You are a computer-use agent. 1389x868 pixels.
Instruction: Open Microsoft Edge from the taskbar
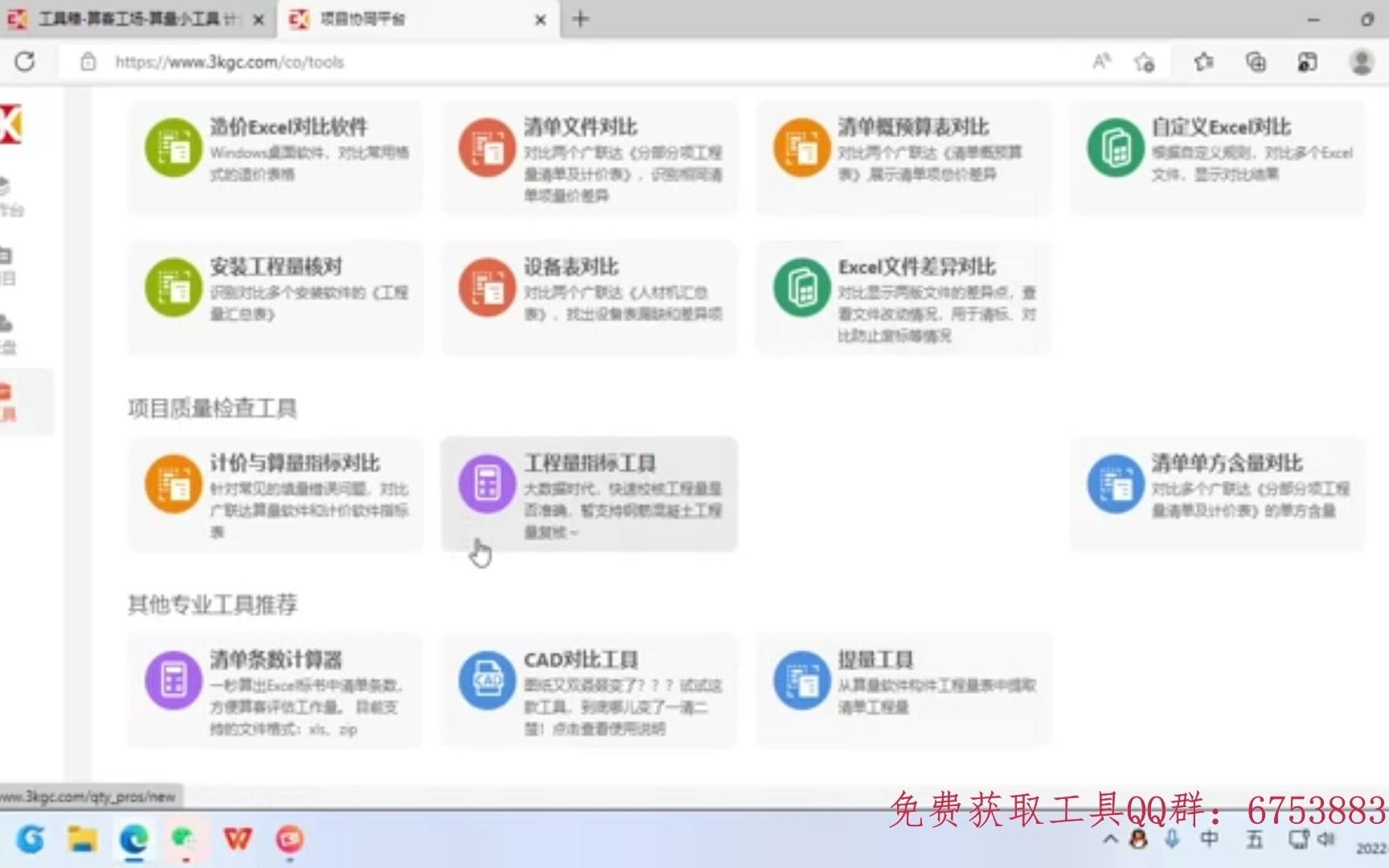coord(133,839)
